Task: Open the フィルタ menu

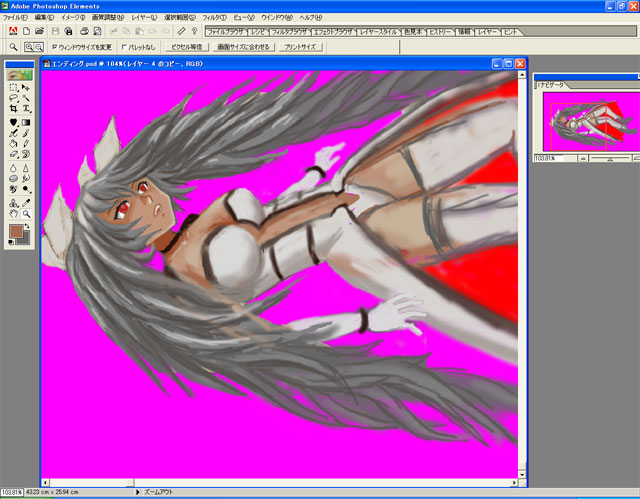Action: point(214,18)
